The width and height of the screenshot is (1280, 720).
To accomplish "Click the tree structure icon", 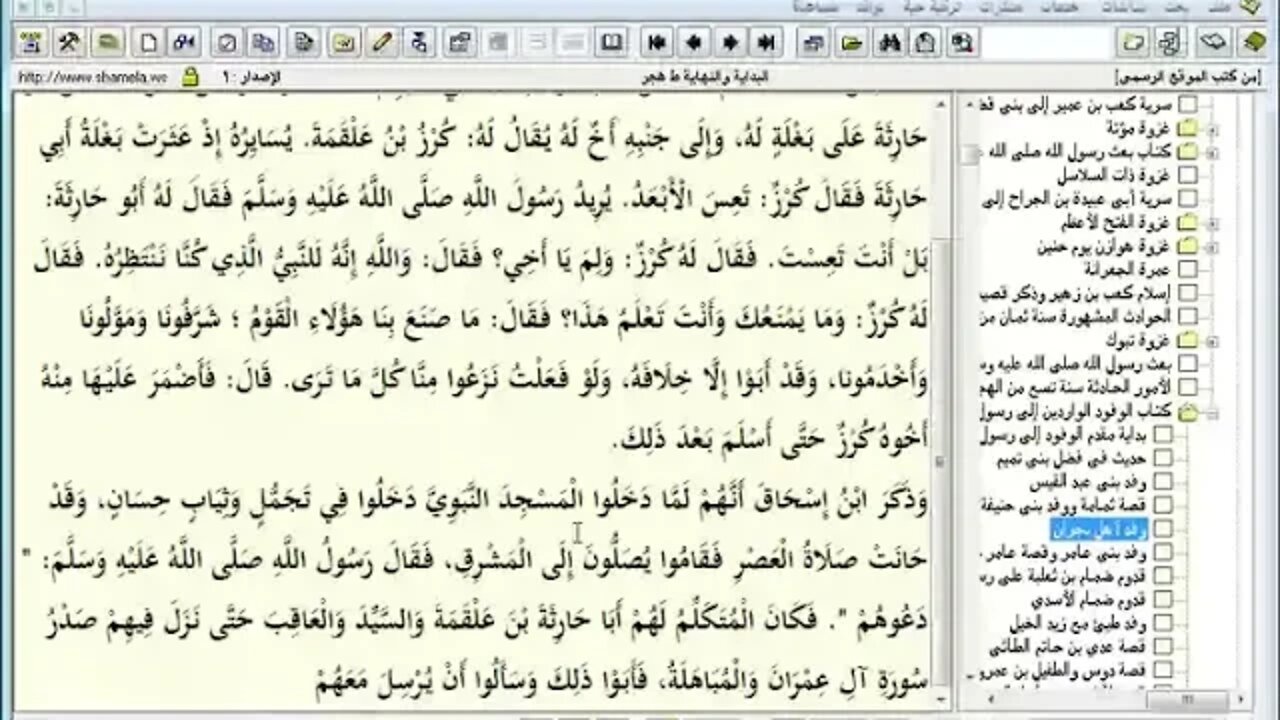I will (x=1170, y=42).
